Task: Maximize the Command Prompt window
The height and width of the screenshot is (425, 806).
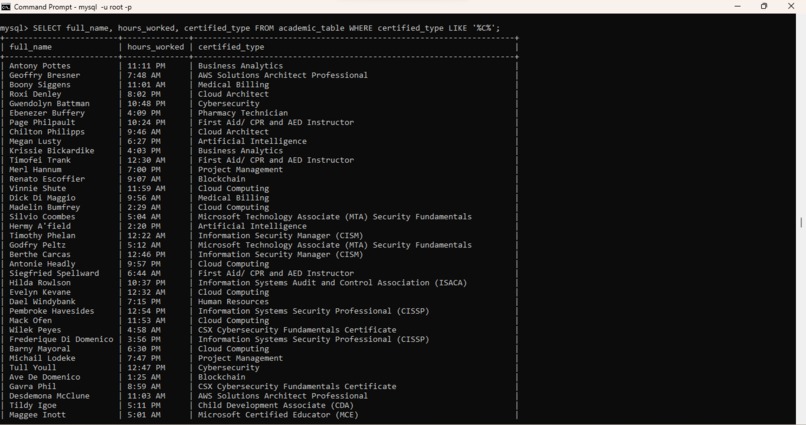Action: [764, 6]
